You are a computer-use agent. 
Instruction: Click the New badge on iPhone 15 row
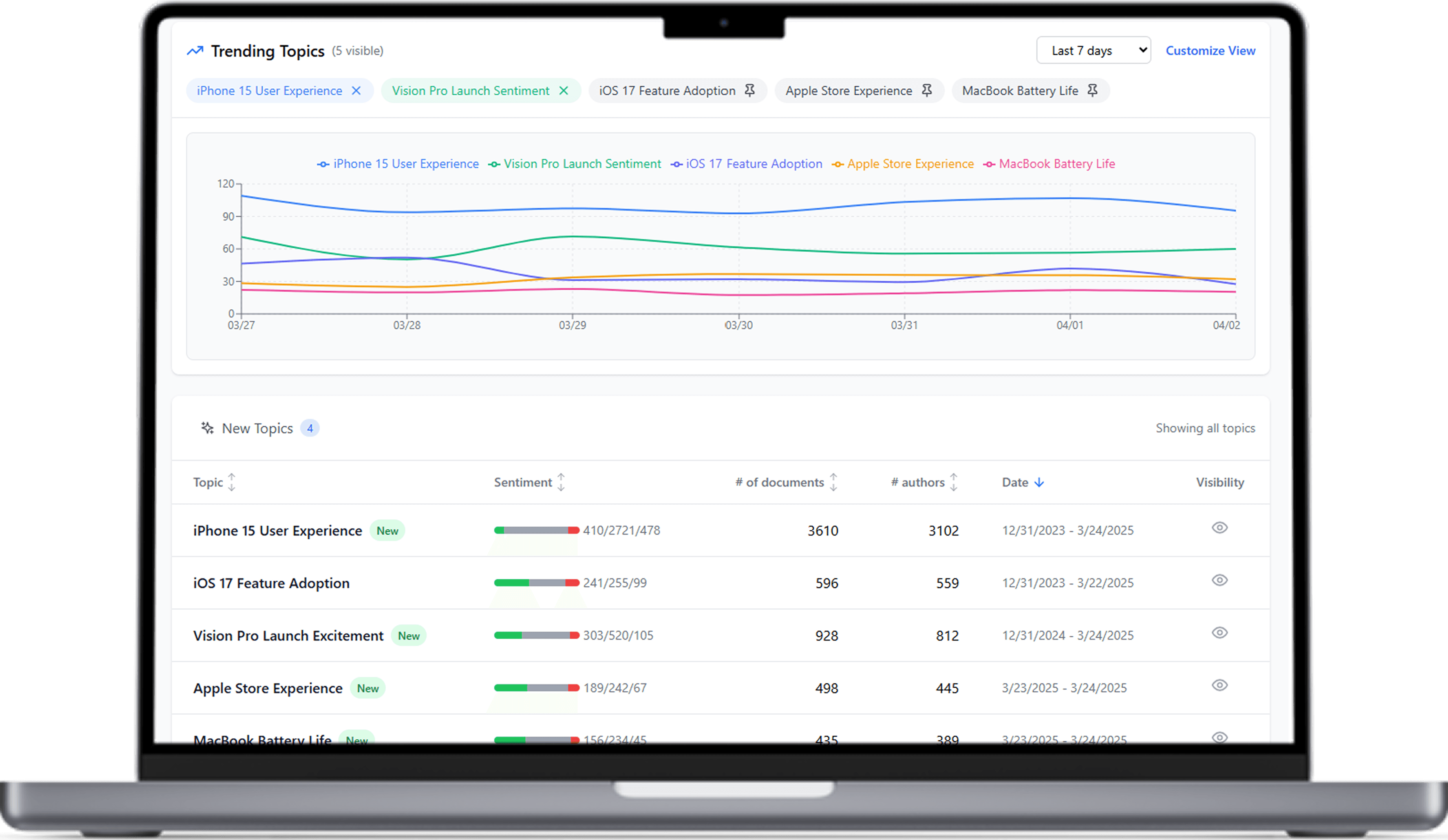387,531
